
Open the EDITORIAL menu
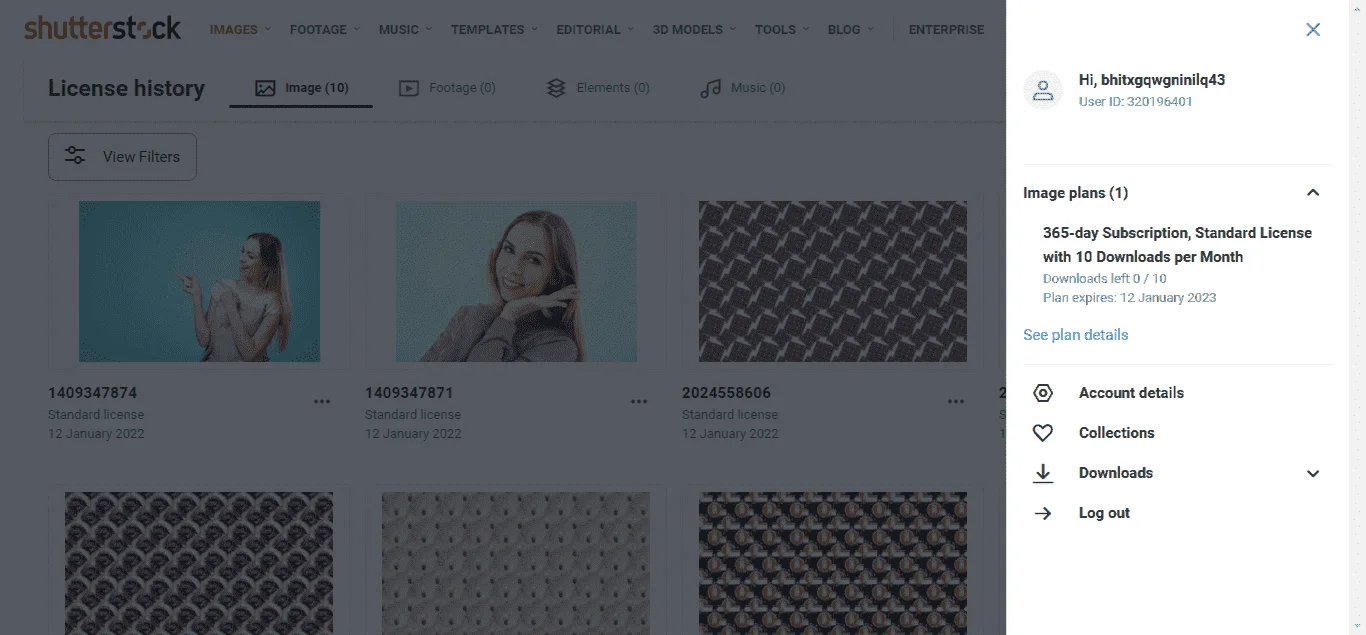pyautogui.click(x=595, y=29)
